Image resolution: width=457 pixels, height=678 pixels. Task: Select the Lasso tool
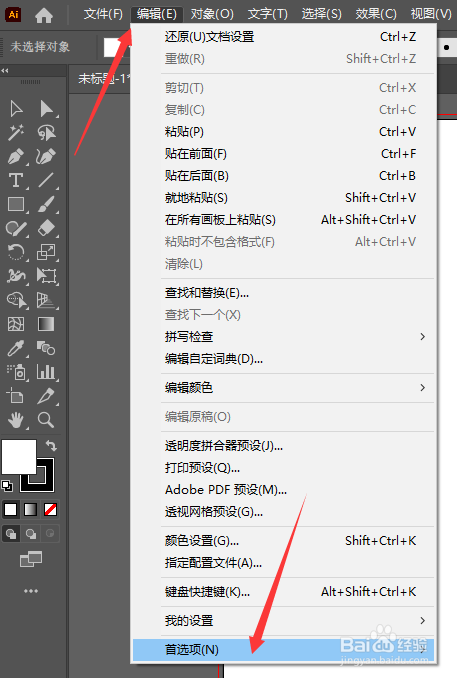tap(46, 132)
